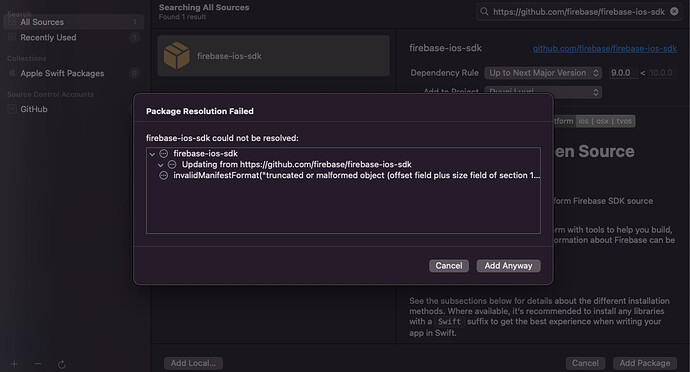
Task: Click the error icon next to 'Updating from'
Action: point(172,164)
